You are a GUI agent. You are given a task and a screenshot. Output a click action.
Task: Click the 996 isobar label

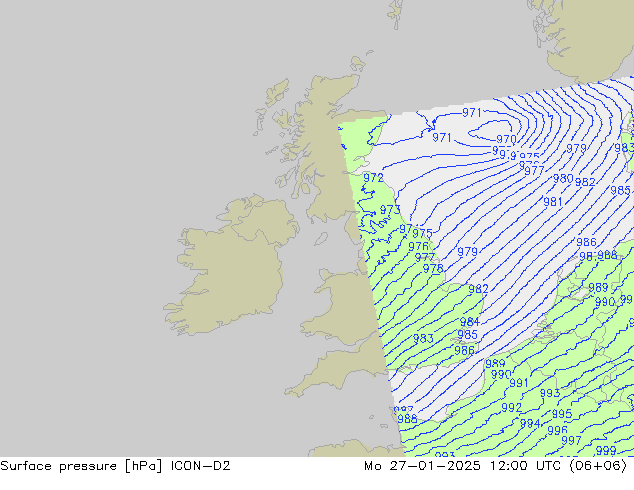[558, 431]
